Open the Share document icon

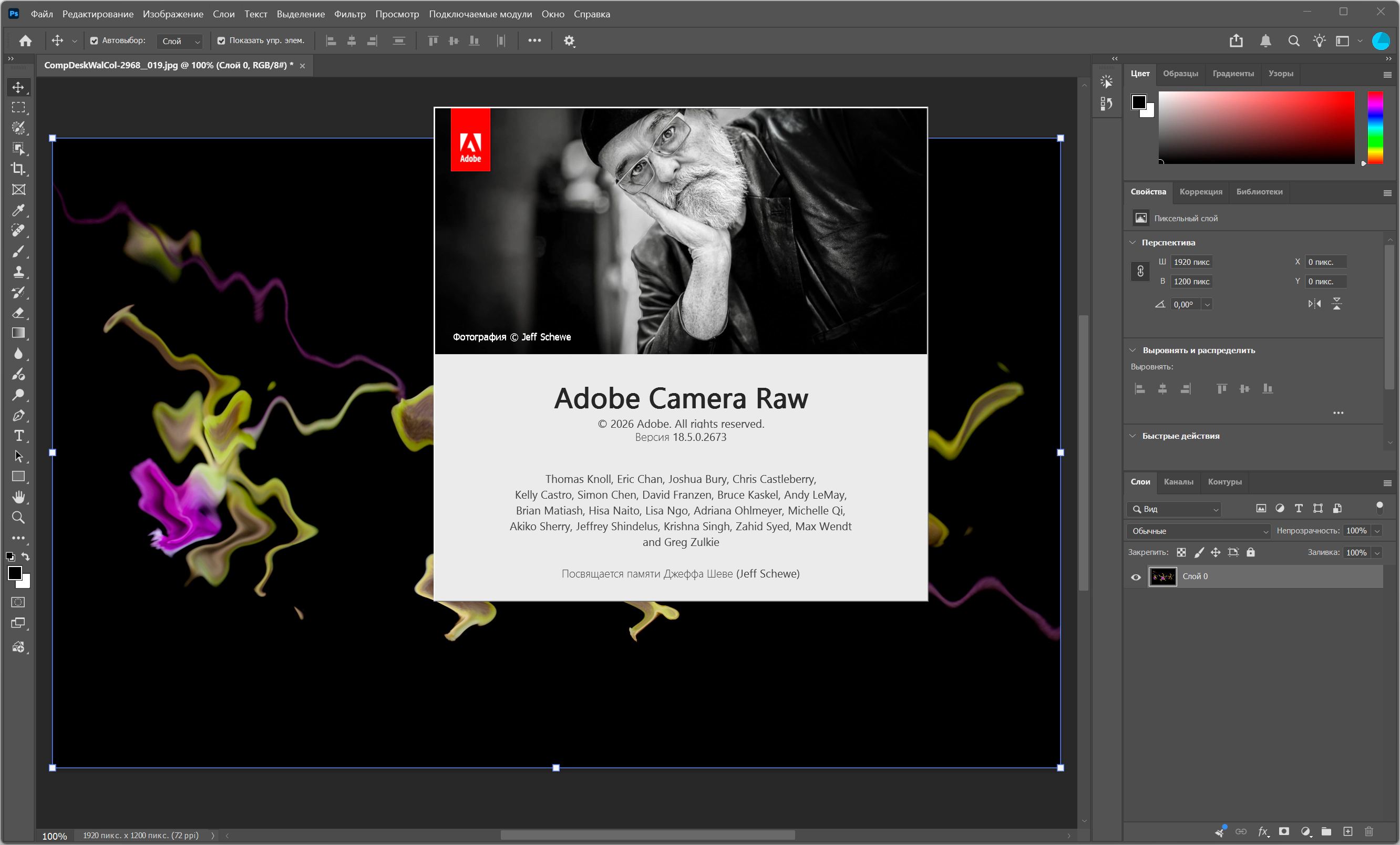[x=1236, y=41]
